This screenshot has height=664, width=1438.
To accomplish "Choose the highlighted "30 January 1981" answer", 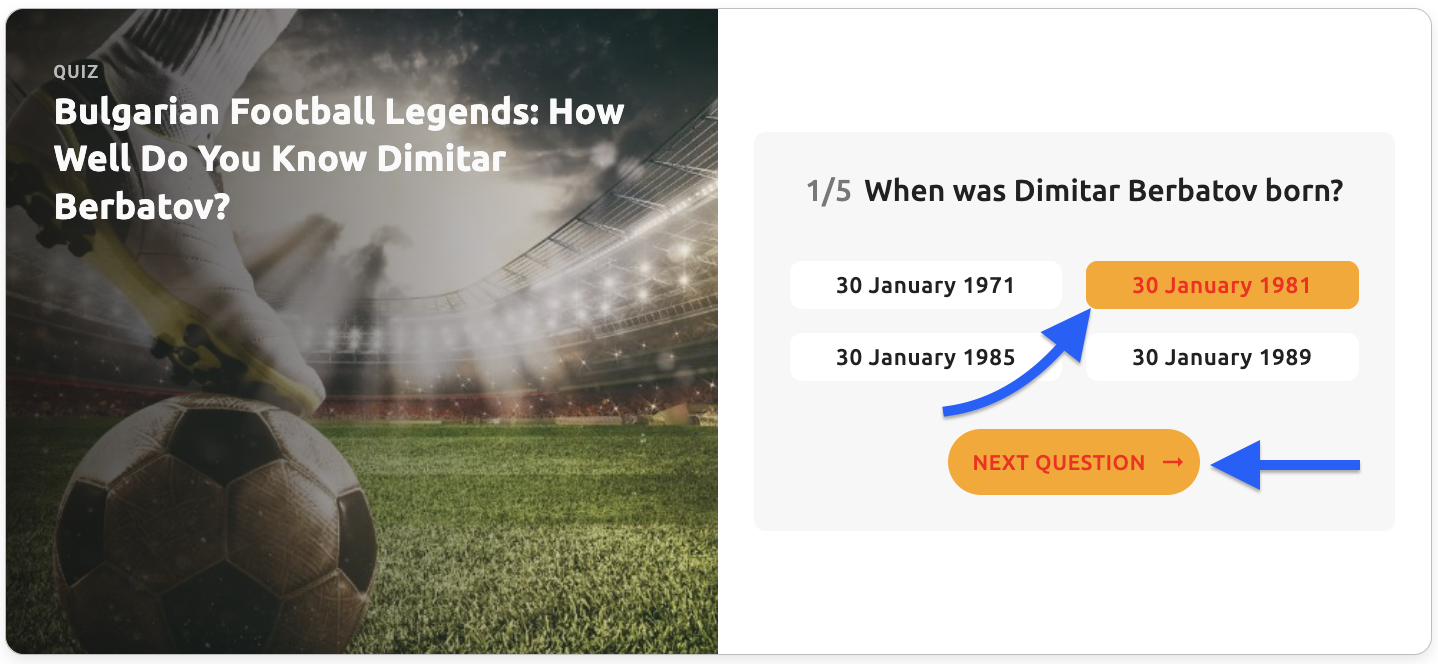I will pos(1221,286).
